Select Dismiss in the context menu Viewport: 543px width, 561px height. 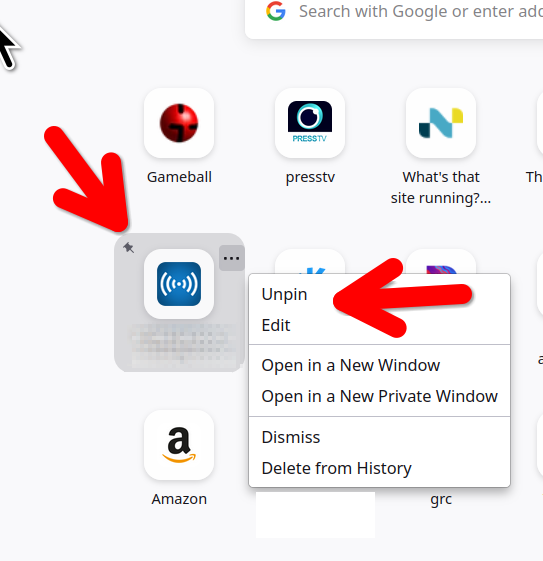(x=291, y=437)
